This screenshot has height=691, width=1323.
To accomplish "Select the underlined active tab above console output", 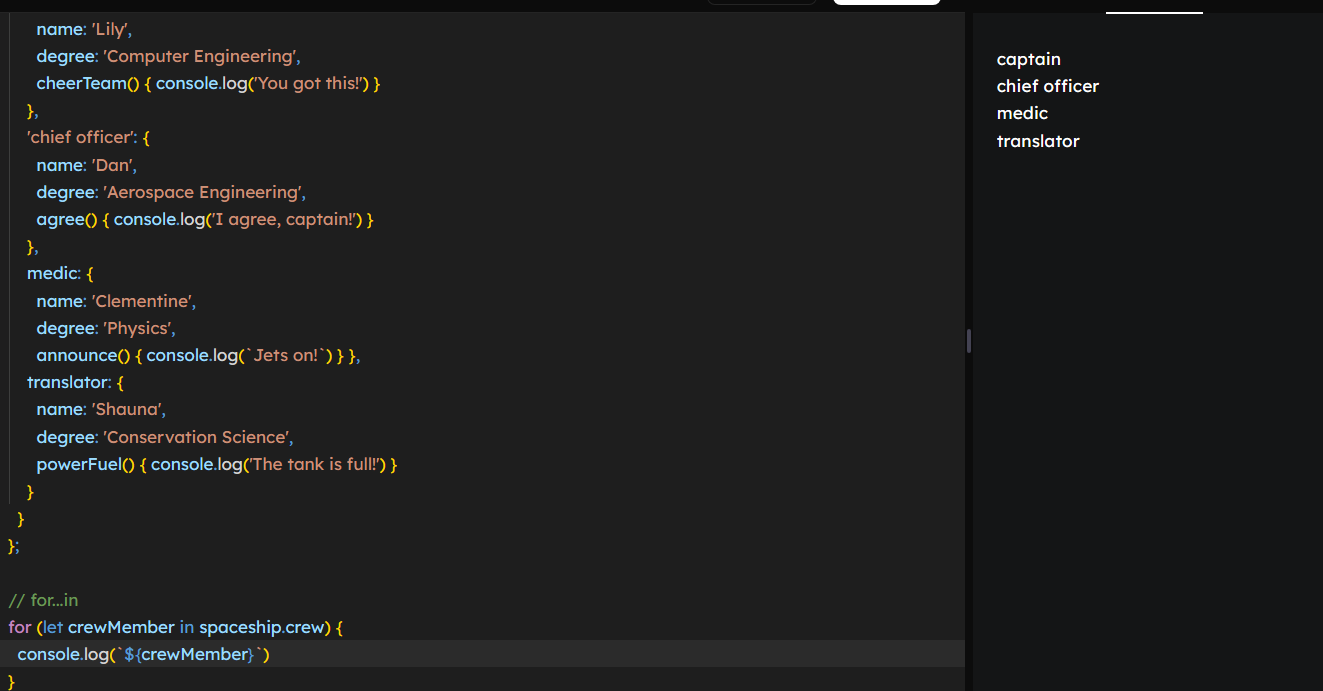I will (x=1154, y=6).
